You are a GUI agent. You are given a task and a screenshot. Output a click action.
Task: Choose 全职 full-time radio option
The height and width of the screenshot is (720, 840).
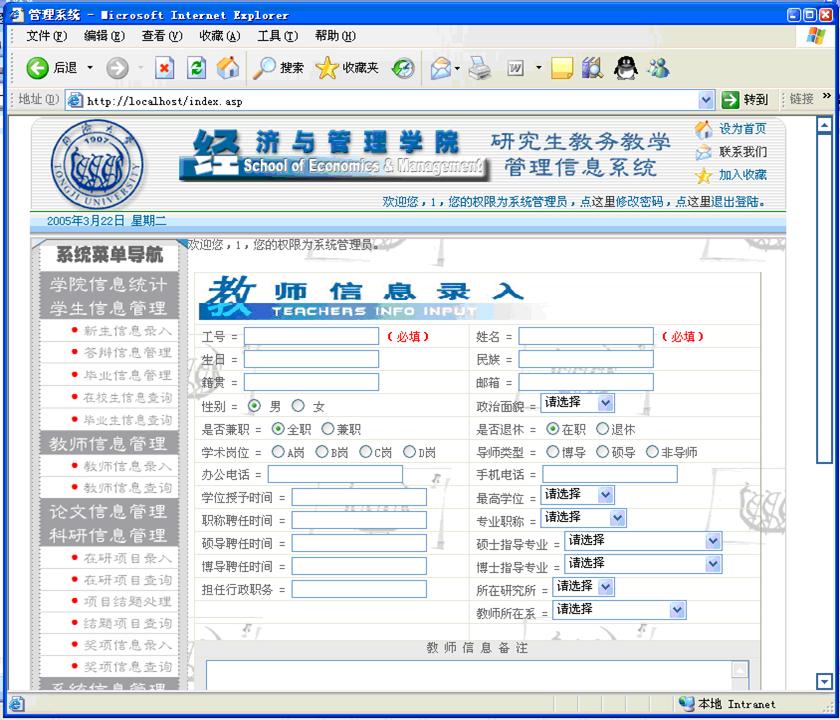pos(278,429)
